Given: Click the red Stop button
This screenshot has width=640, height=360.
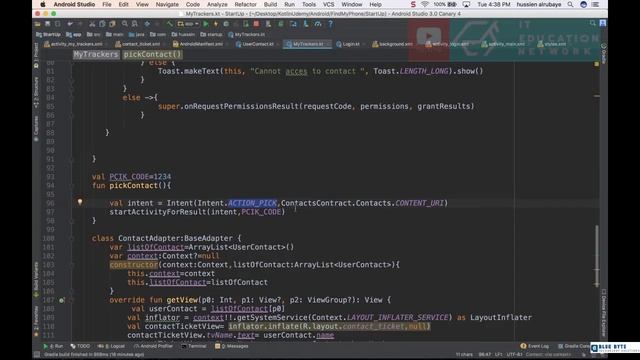Looking at the screenshot, I should (256, 24).
